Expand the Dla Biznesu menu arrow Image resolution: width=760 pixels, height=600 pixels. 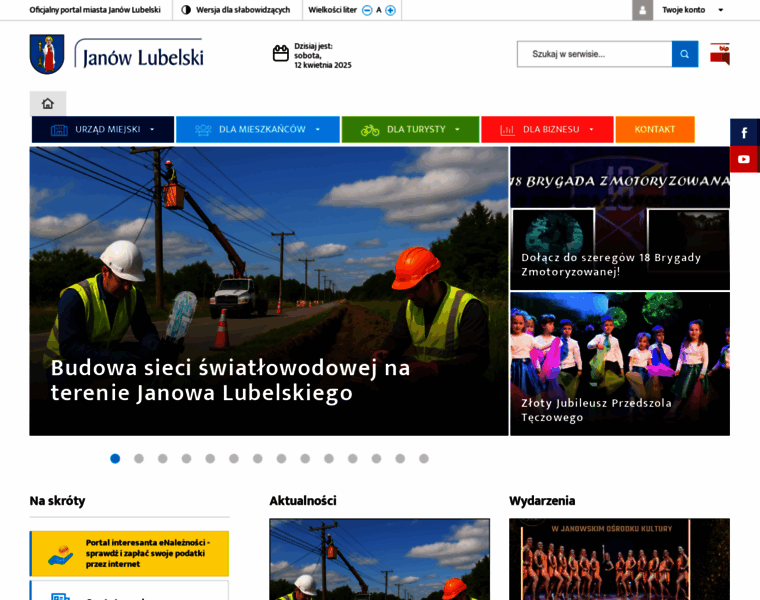(591, 129)
